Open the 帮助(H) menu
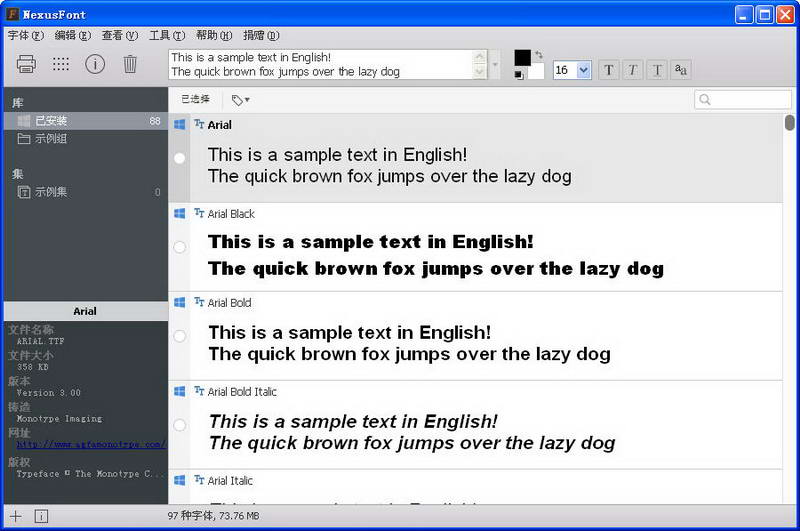800x531 pixels. point(214,35)
